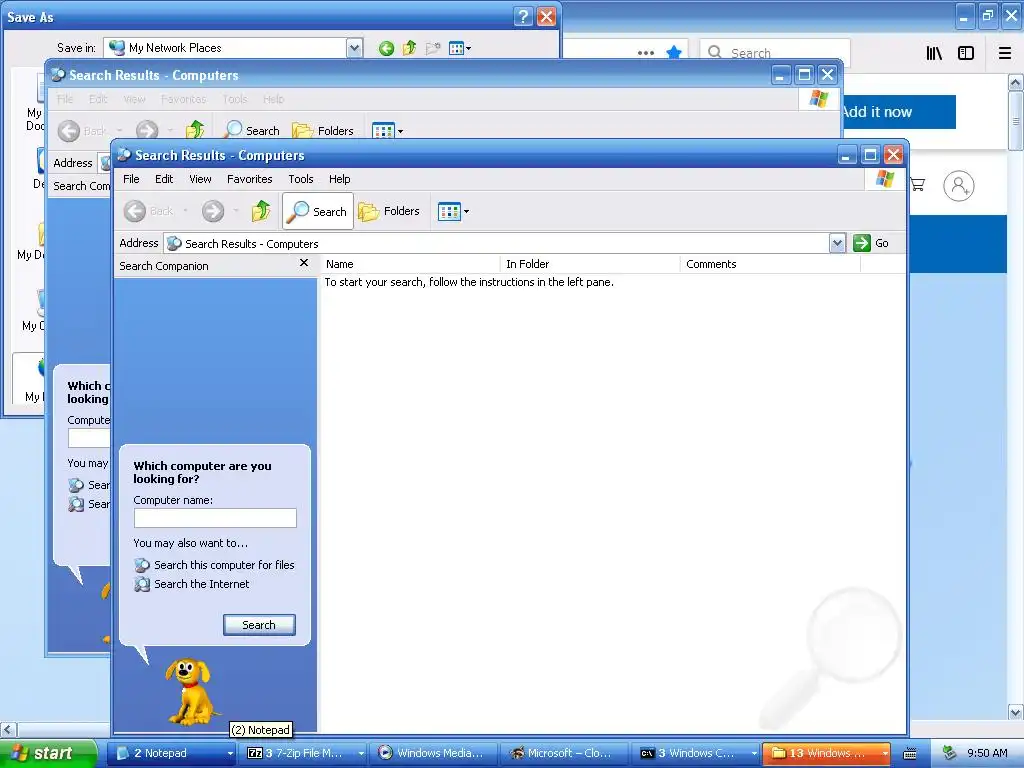Click the keyboard icon in system tray

point(910,754)
